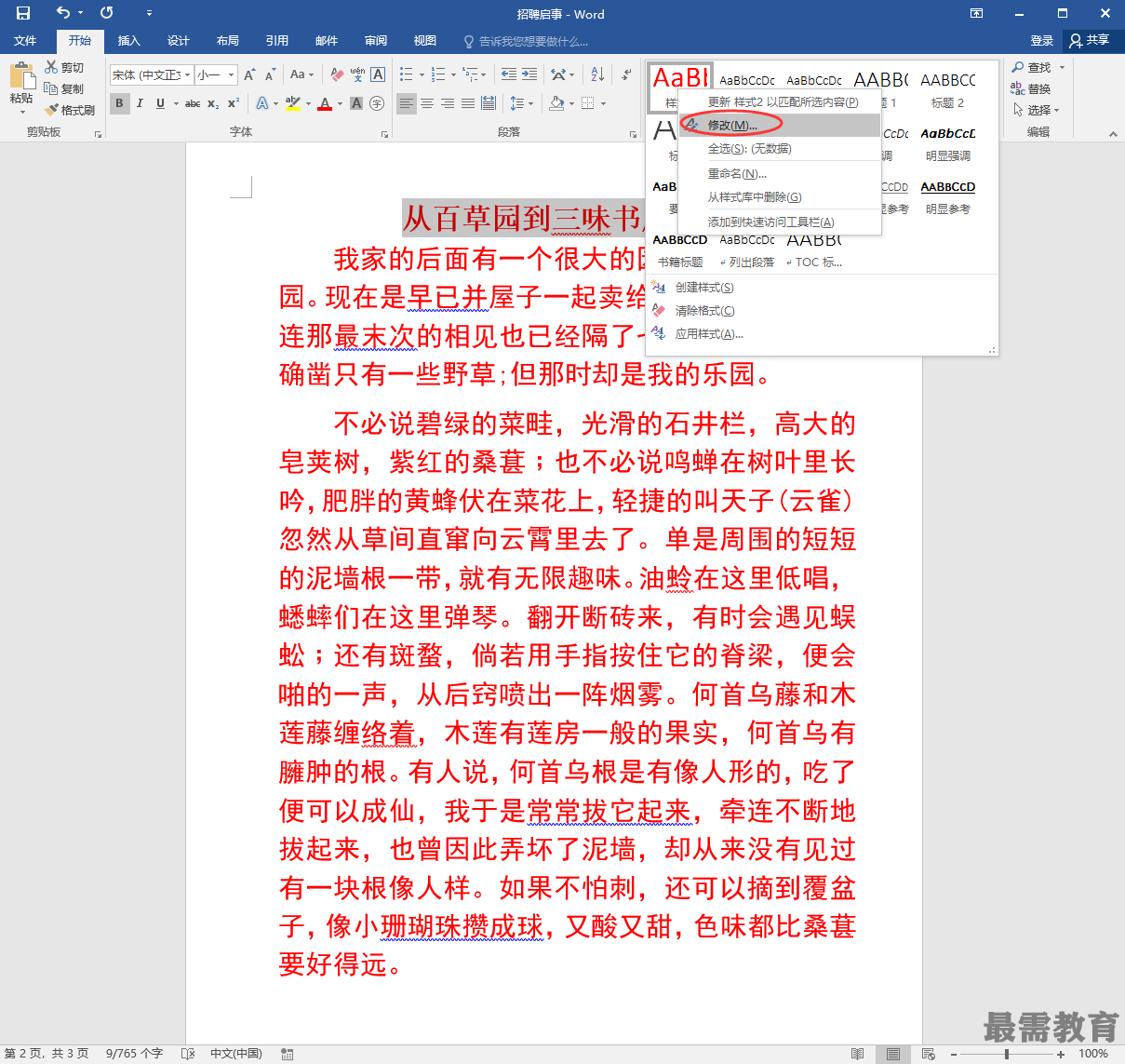Click the 查找 find button

point(1031,67)
